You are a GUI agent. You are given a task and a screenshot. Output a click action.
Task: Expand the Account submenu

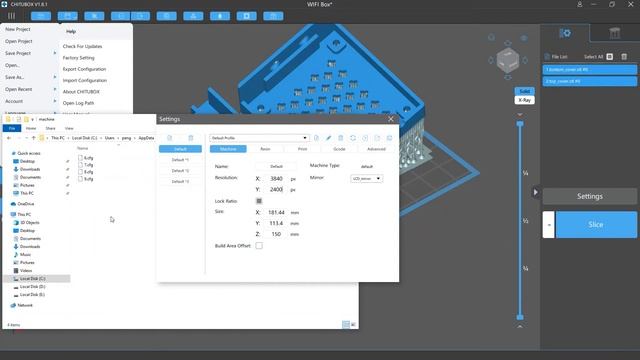(x=55, y=101)
